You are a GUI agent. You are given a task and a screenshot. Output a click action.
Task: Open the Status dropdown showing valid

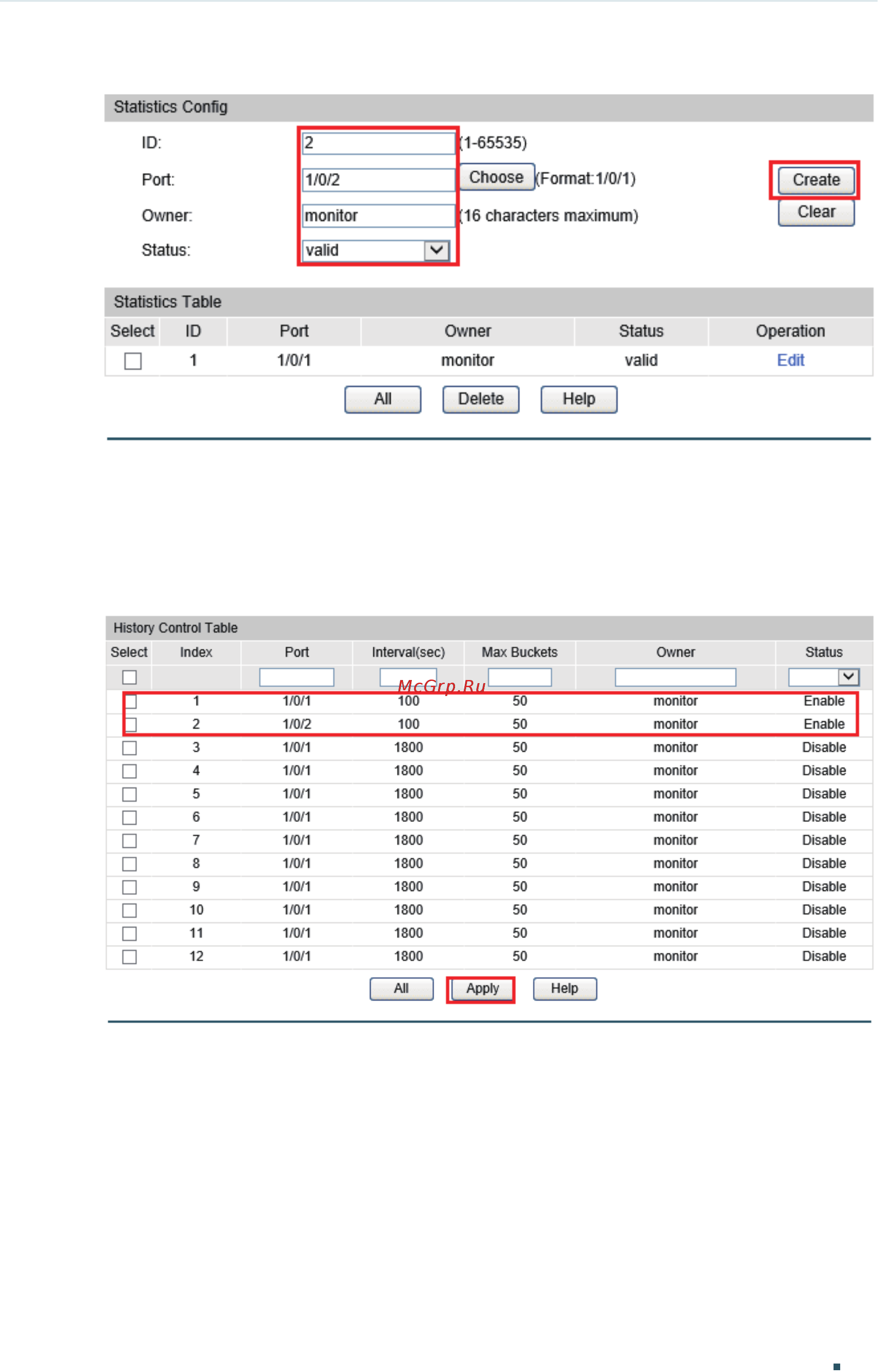(376, 251)
